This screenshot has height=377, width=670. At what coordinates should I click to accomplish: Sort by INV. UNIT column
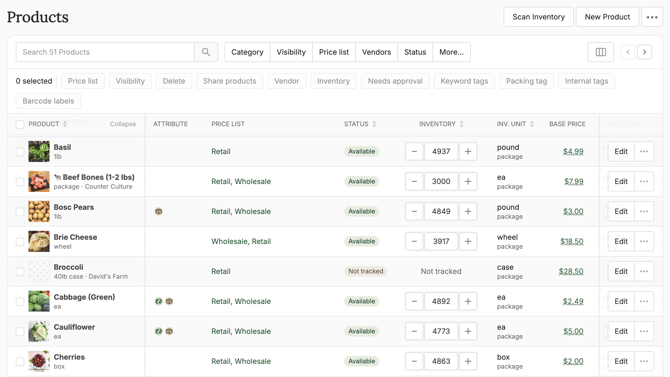click(515, 124)
